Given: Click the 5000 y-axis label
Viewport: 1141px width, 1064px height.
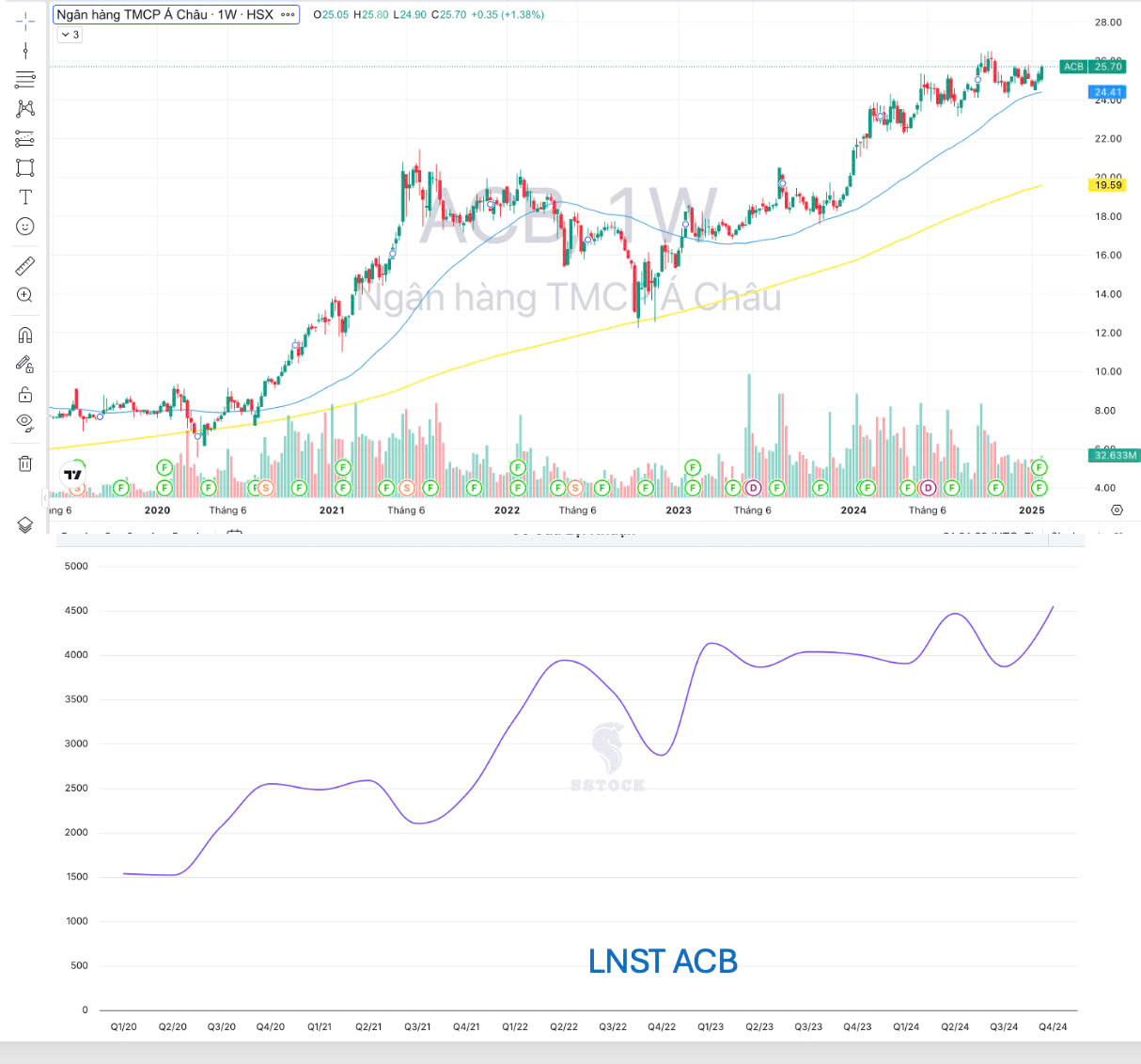Looking at the screenshot, I should click(x=76, y=566).
